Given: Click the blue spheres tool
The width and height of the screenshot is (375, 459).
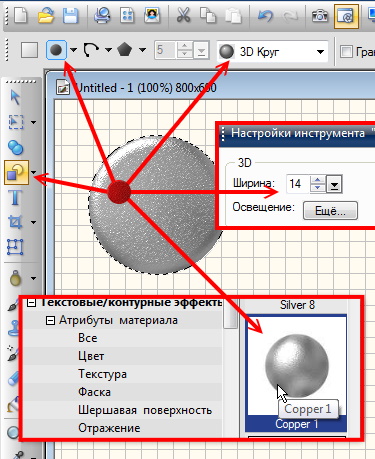Looking at the screenshot, I should click(15, 147).
